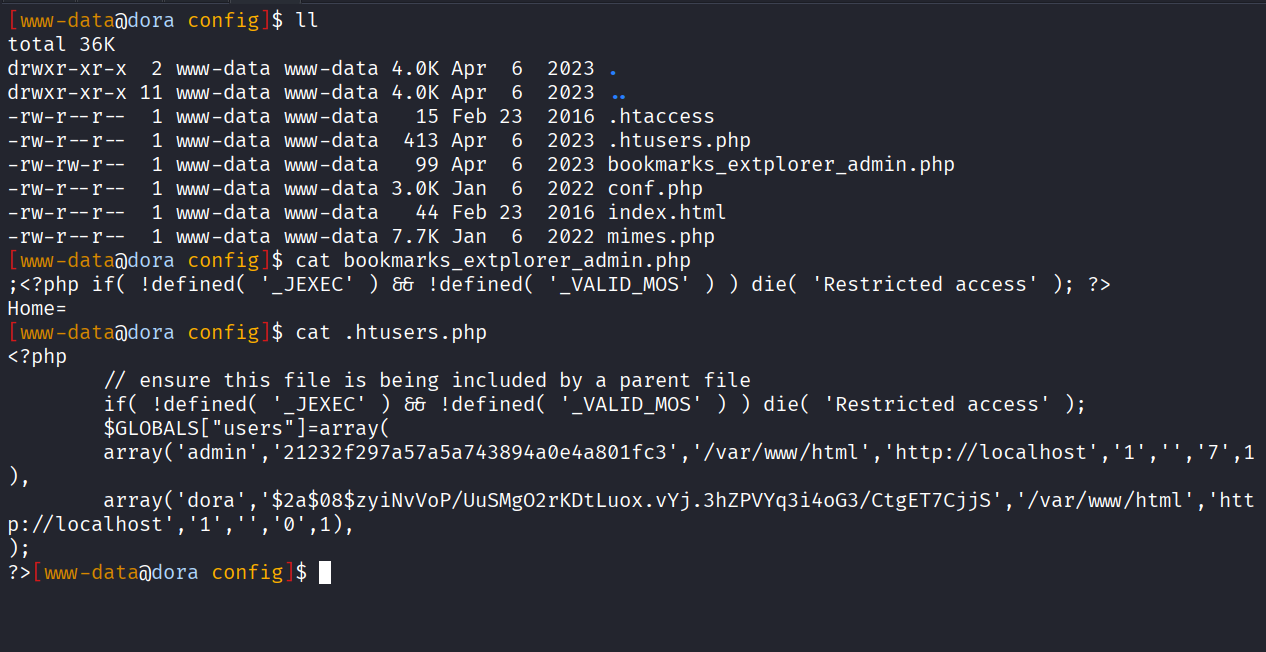Click the .htusers.php filename in the directory listing
This screenshot has width=1266, height=652.
click(678, 141)
